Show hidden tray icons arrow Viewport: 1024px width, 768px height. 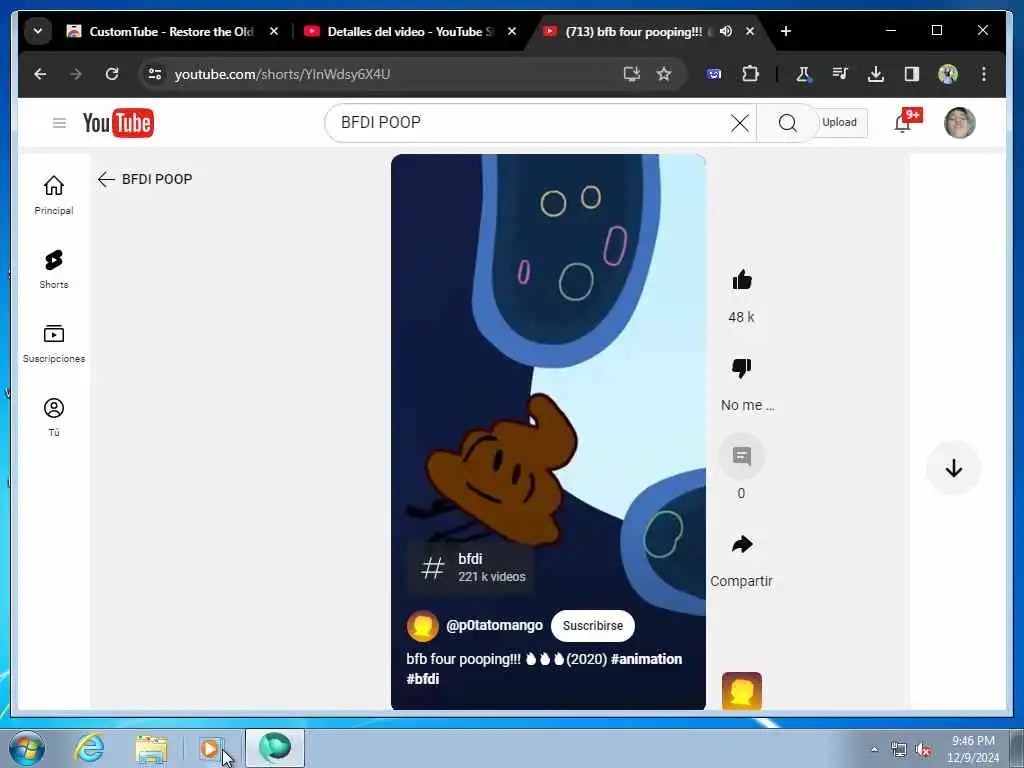pos(874,749)
